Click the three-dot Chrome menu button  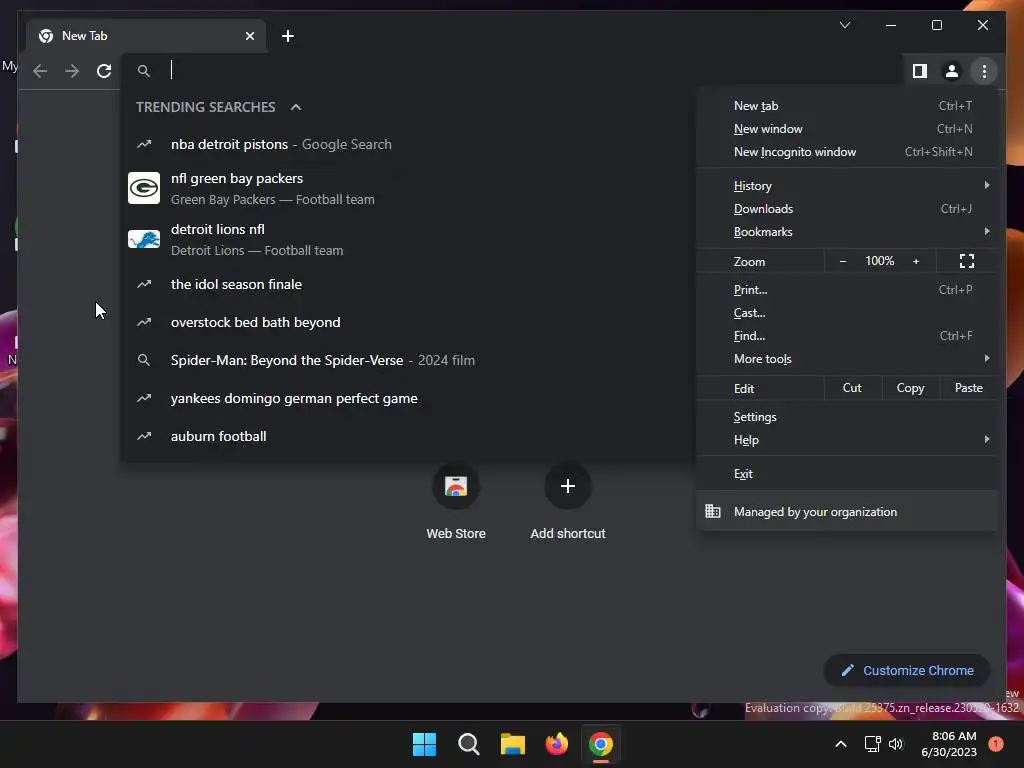click(x=984, y=71)
